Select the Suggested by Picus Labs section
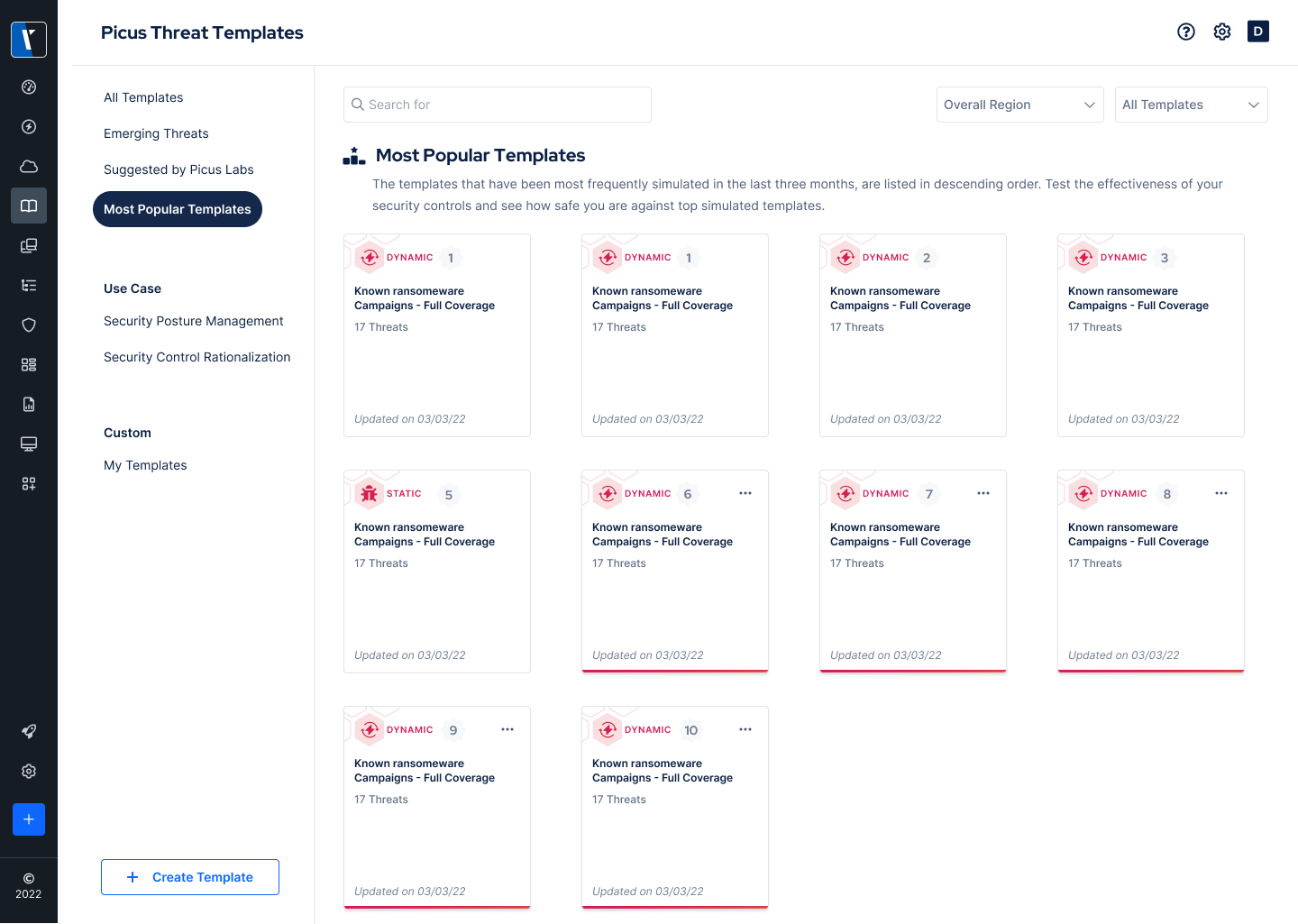This screenshot has height=924, width=1298. [178, 169]
